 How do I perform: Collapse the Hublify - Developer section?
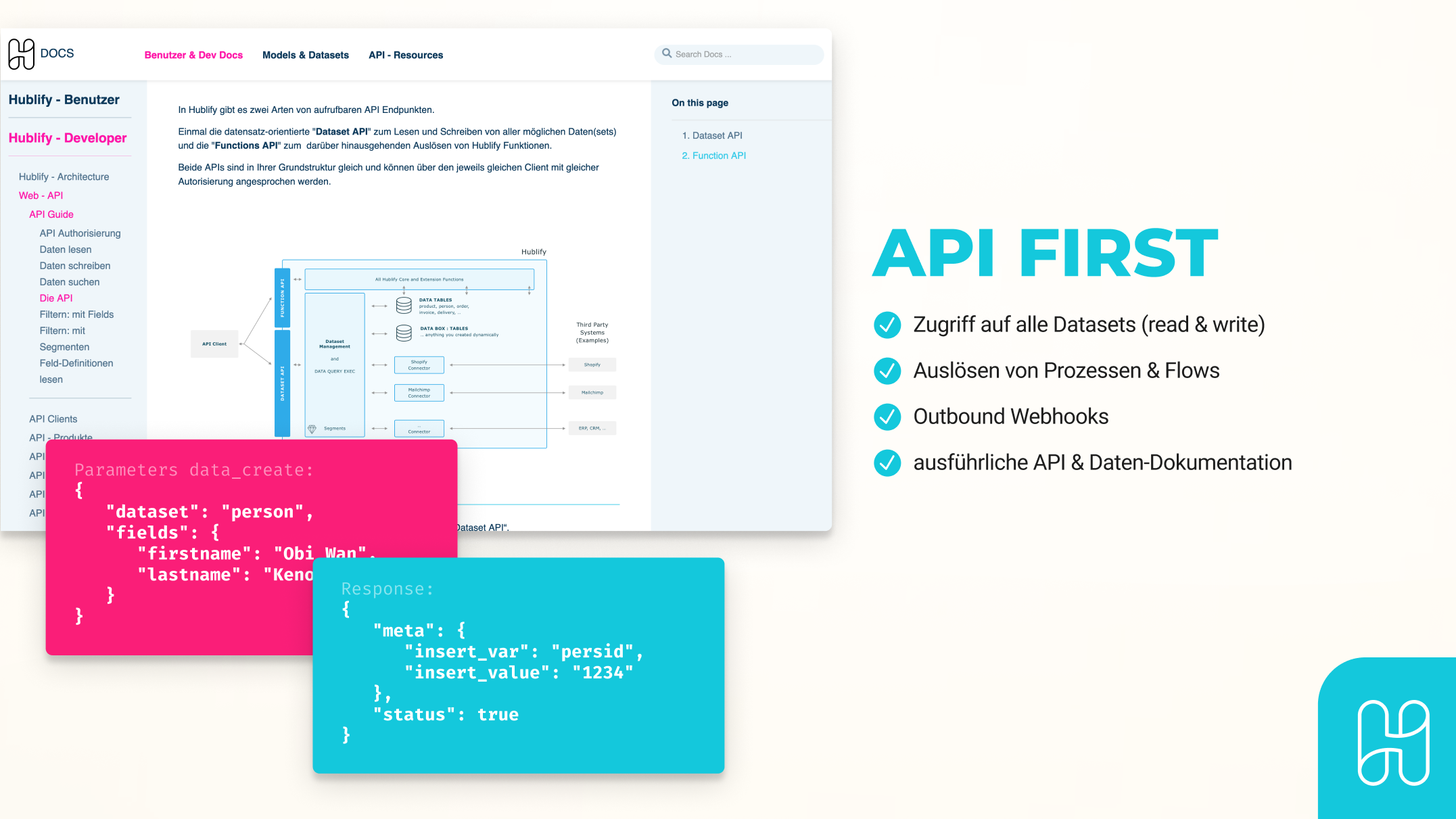click(68, 137)
